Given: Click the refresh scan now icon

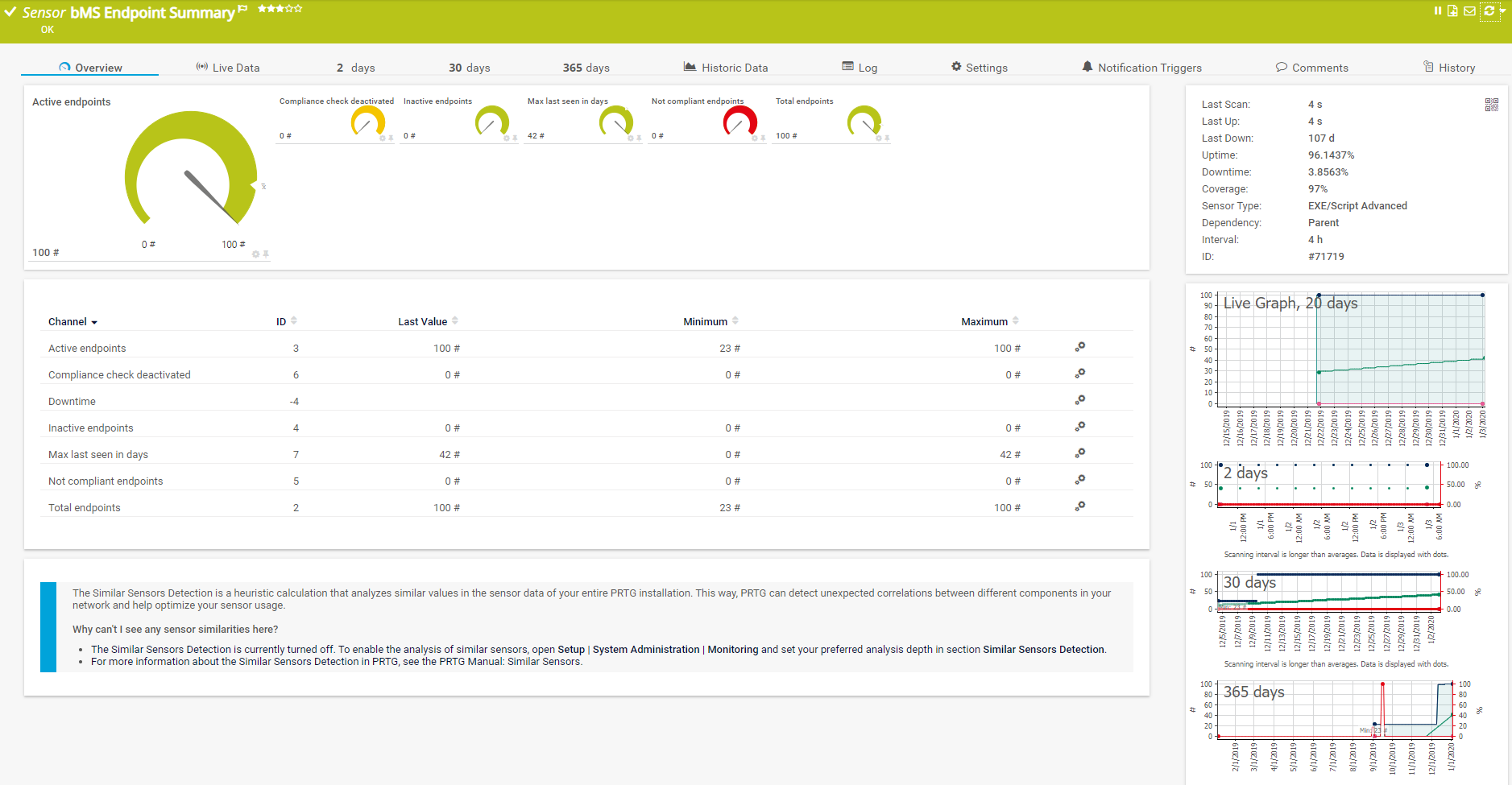Looking at the screenshot, I should (1489, 10).
